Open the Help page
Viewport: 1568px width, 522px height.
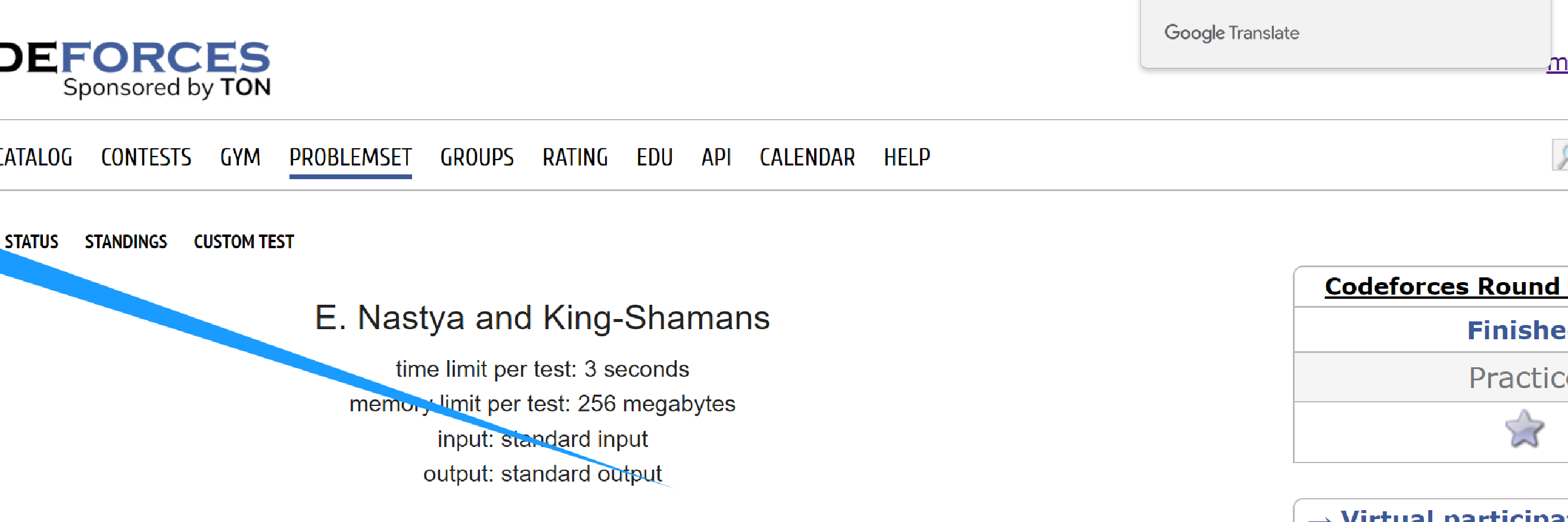(x=907, y=157)
